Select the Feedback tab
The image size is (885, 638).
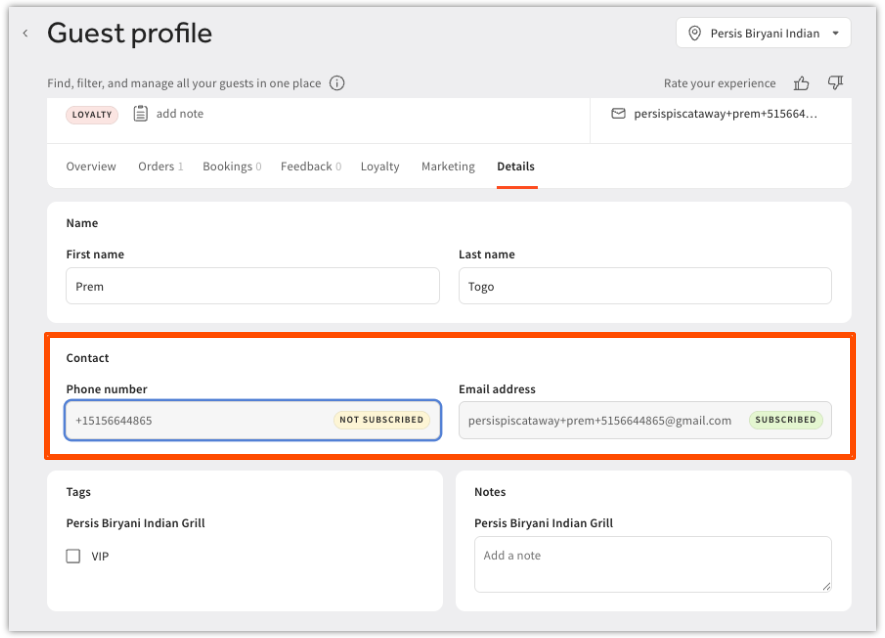[x=310, y=167]
